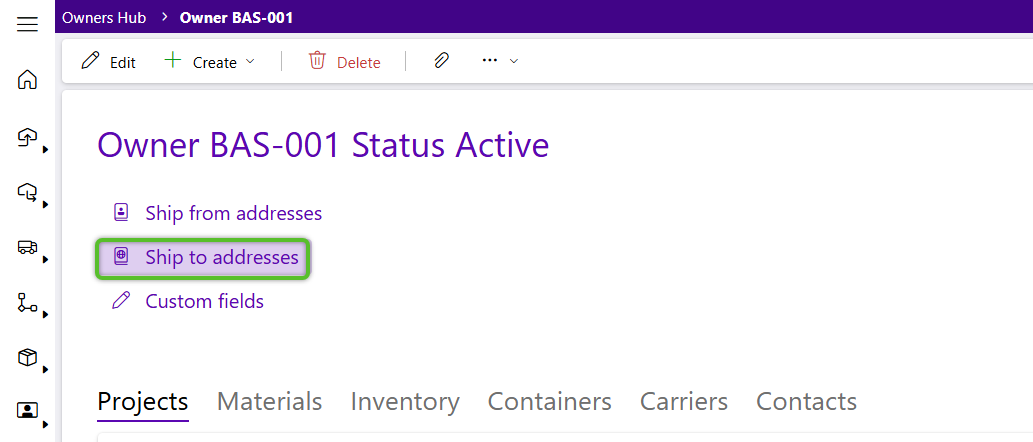
Task: Open the contact card sidebar icon
Action: click(27, 411)
